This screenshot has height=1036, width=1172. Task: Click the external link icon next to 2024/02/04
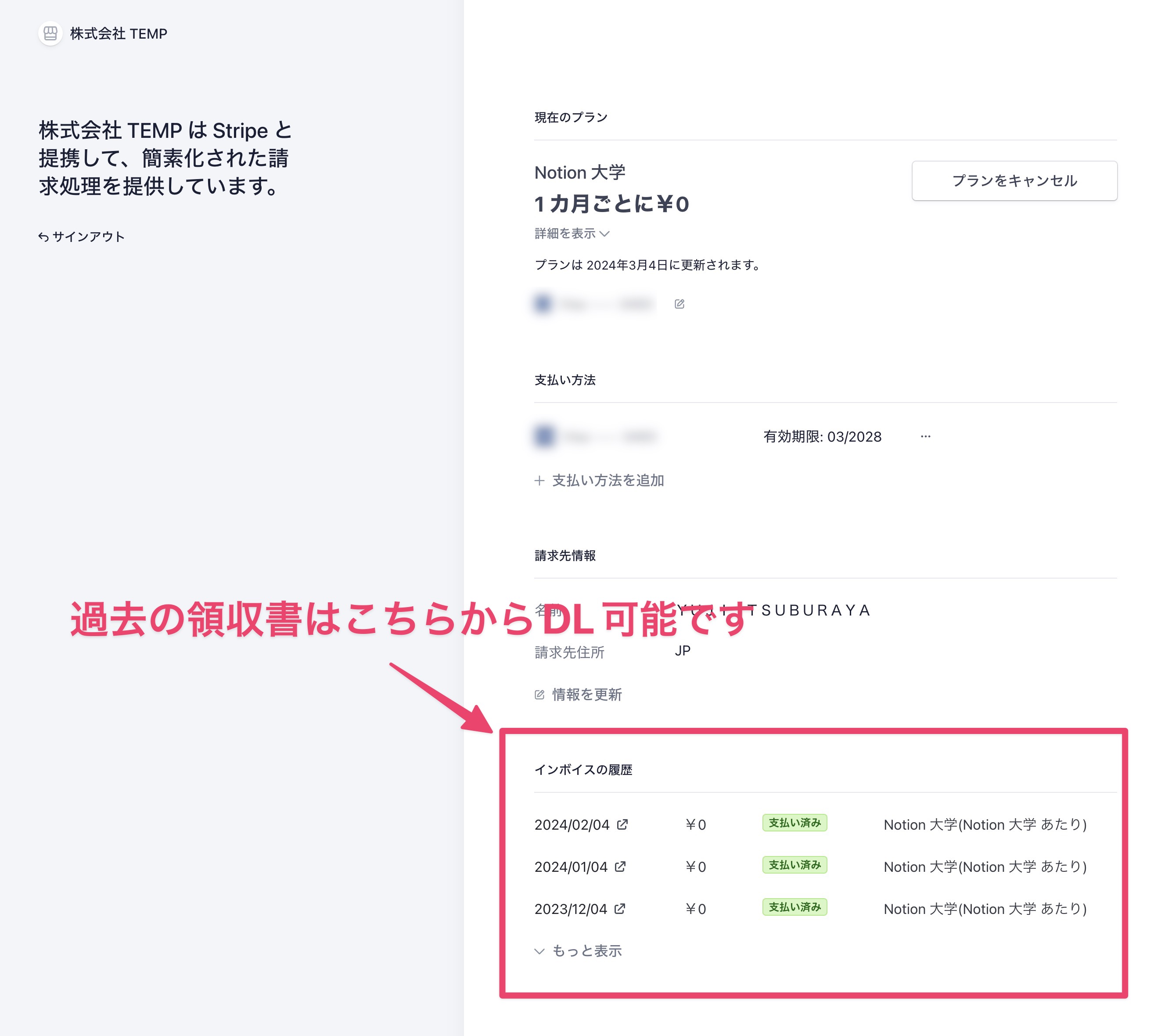622,824
